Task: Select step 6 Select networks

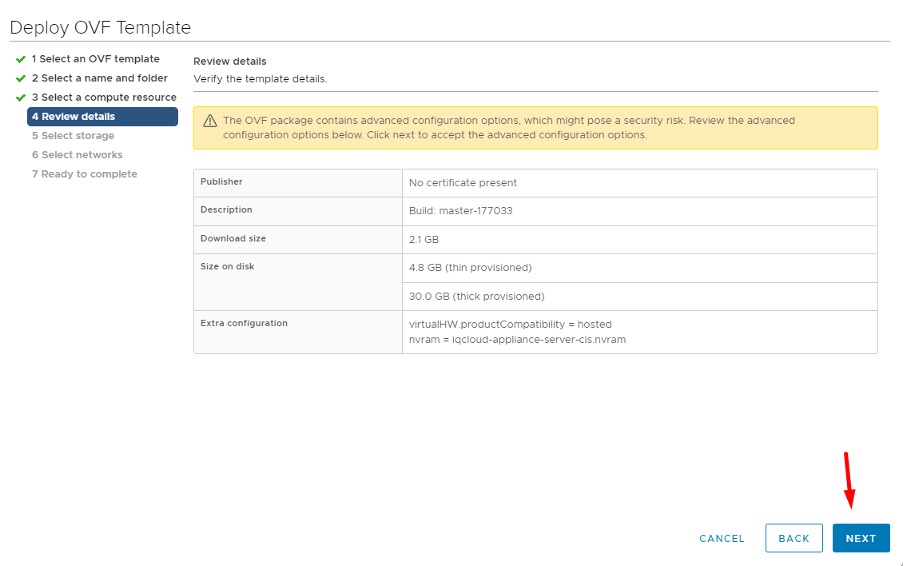Action: (x=77, y=154)
